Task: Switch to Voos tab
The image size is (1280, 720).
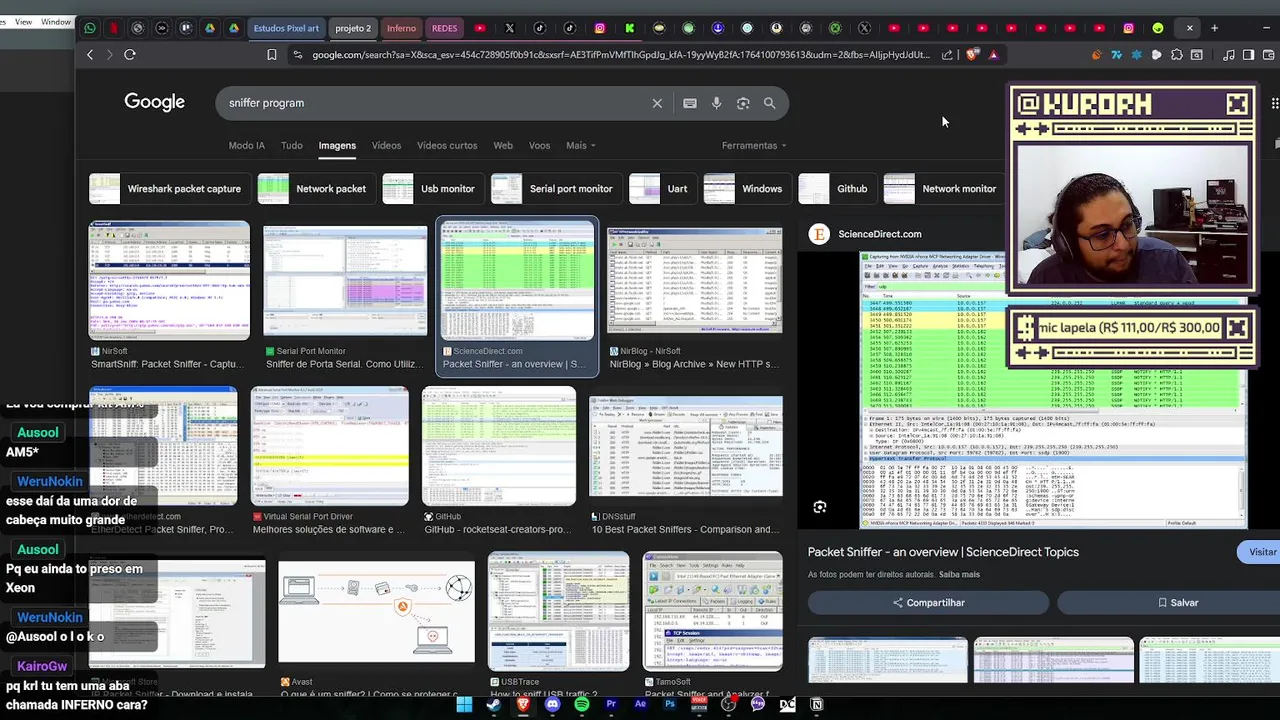Action: tap(539, 146)
